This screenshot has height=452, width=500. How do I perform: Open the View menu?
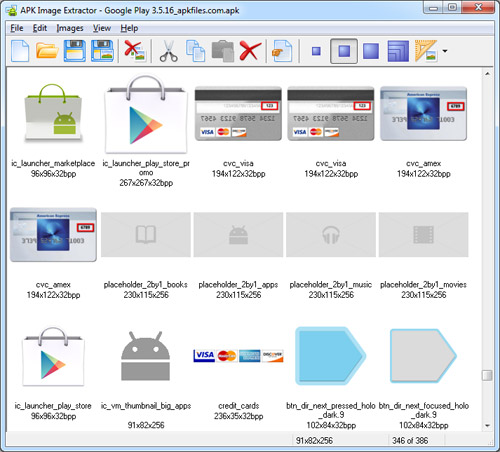click(102, 28)
